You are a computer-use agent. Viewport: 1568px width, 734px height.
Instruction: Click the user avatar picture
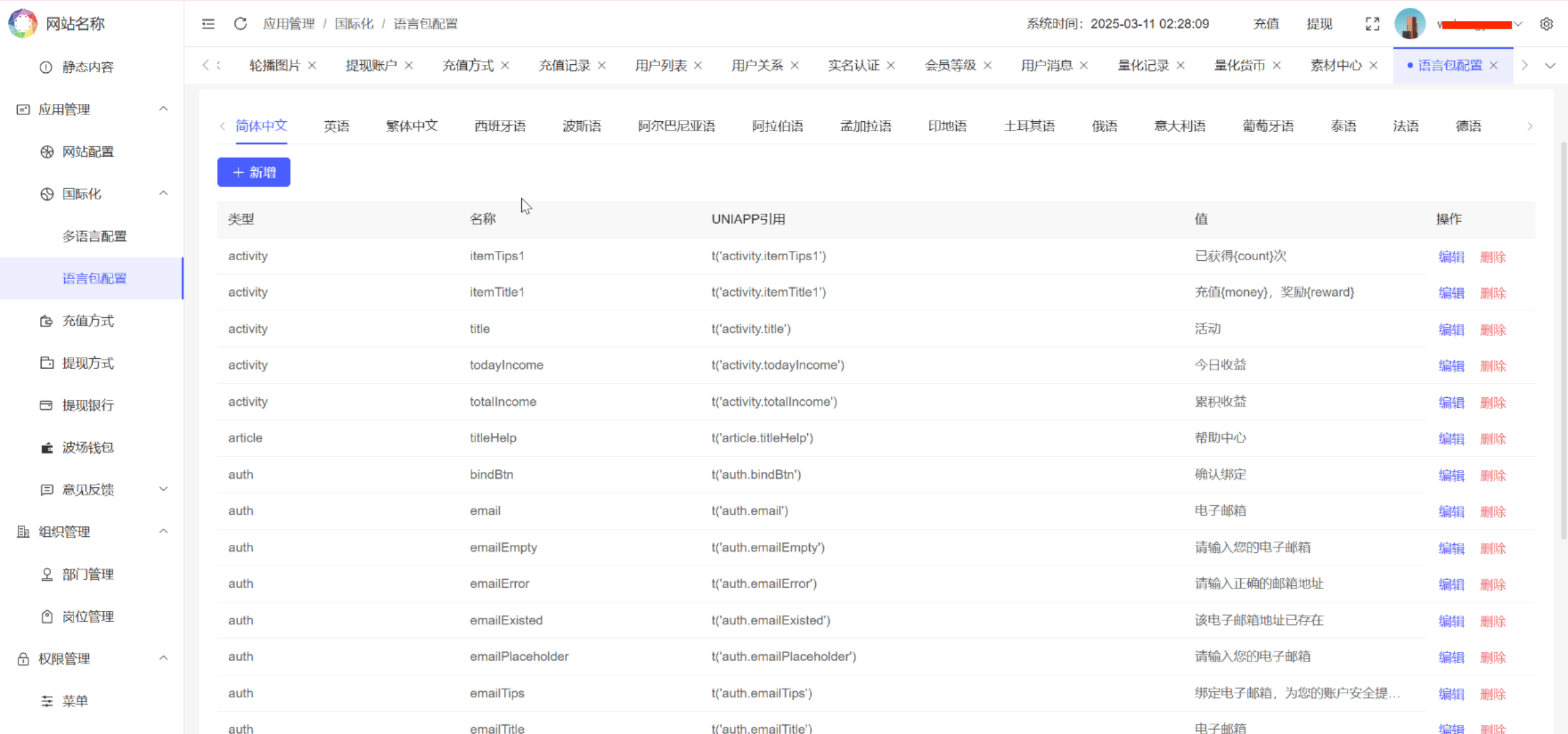coord(1409,24)
